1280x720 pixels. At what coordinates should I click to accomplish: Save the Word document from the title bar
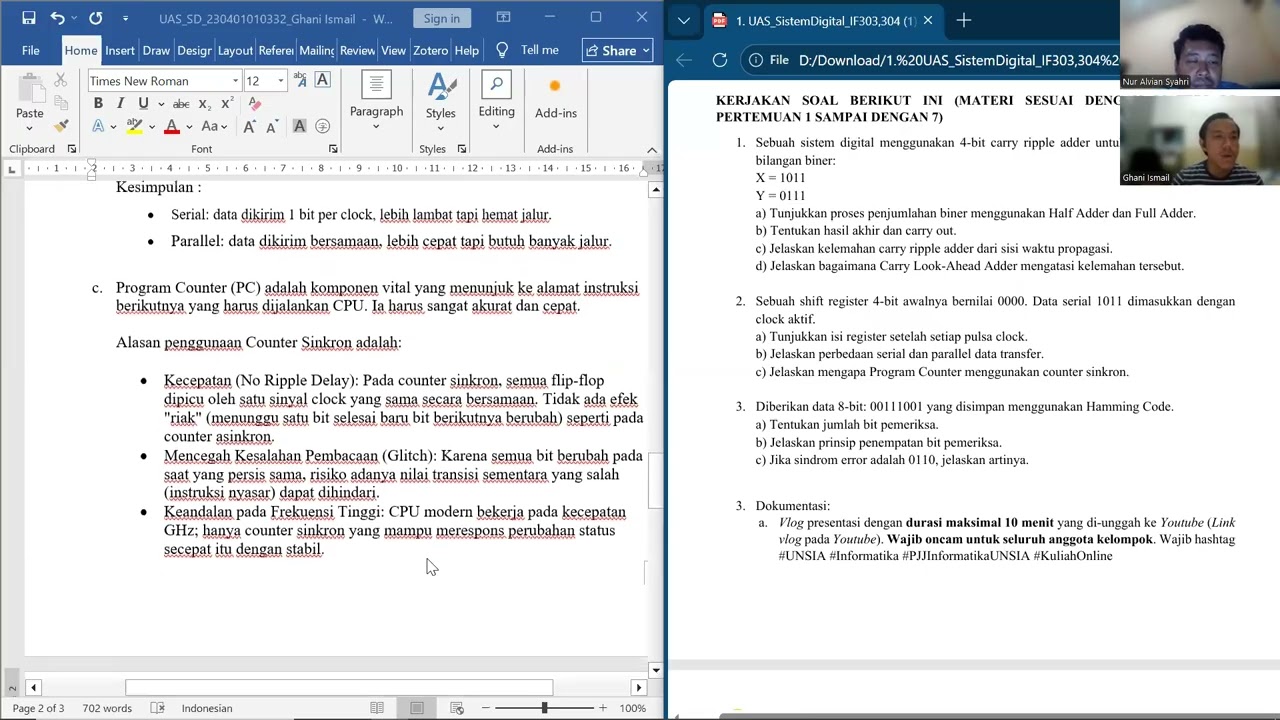coord(29,18)
